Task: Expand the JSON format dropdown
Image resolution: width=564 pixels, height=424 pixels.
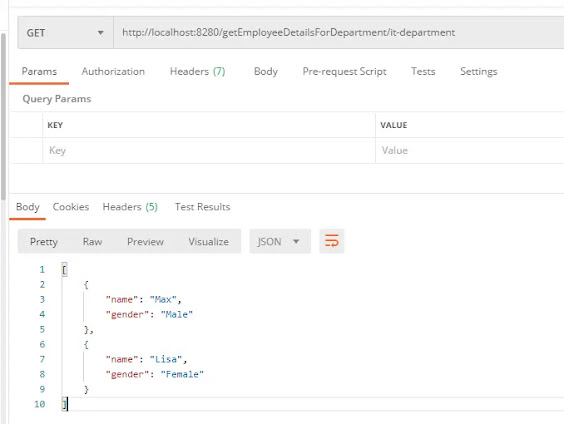Action: [x=280, y=241]
